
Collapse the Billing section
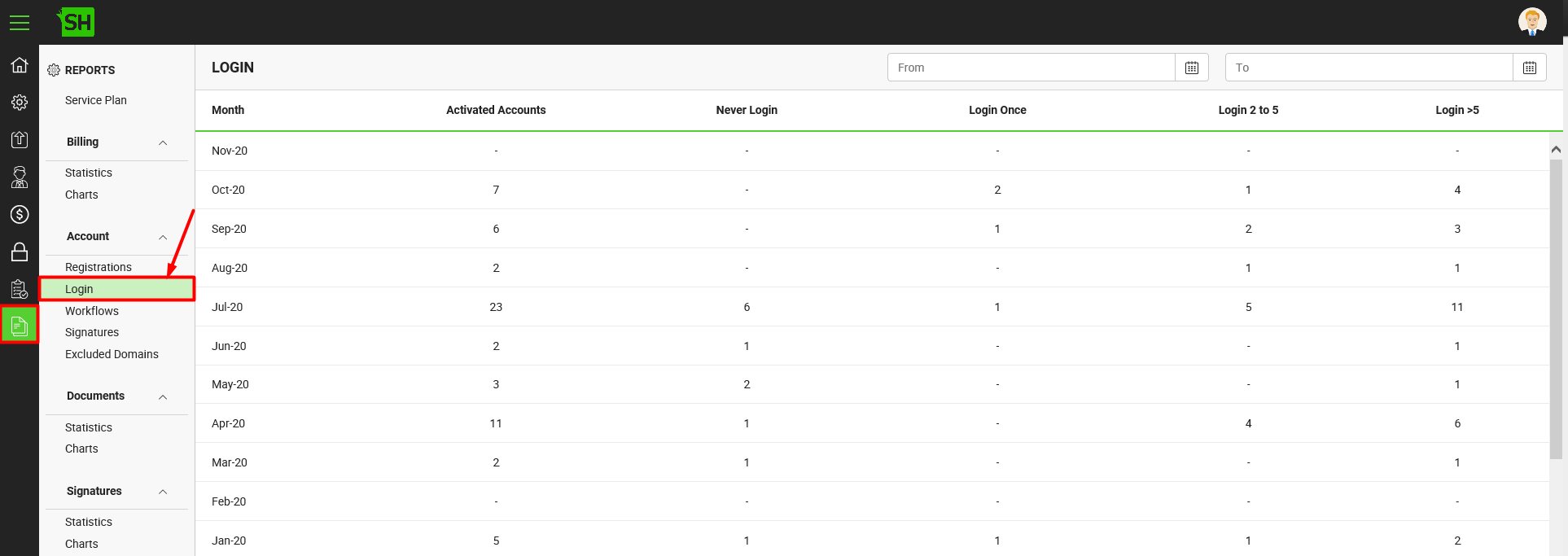tap(163, 142)
